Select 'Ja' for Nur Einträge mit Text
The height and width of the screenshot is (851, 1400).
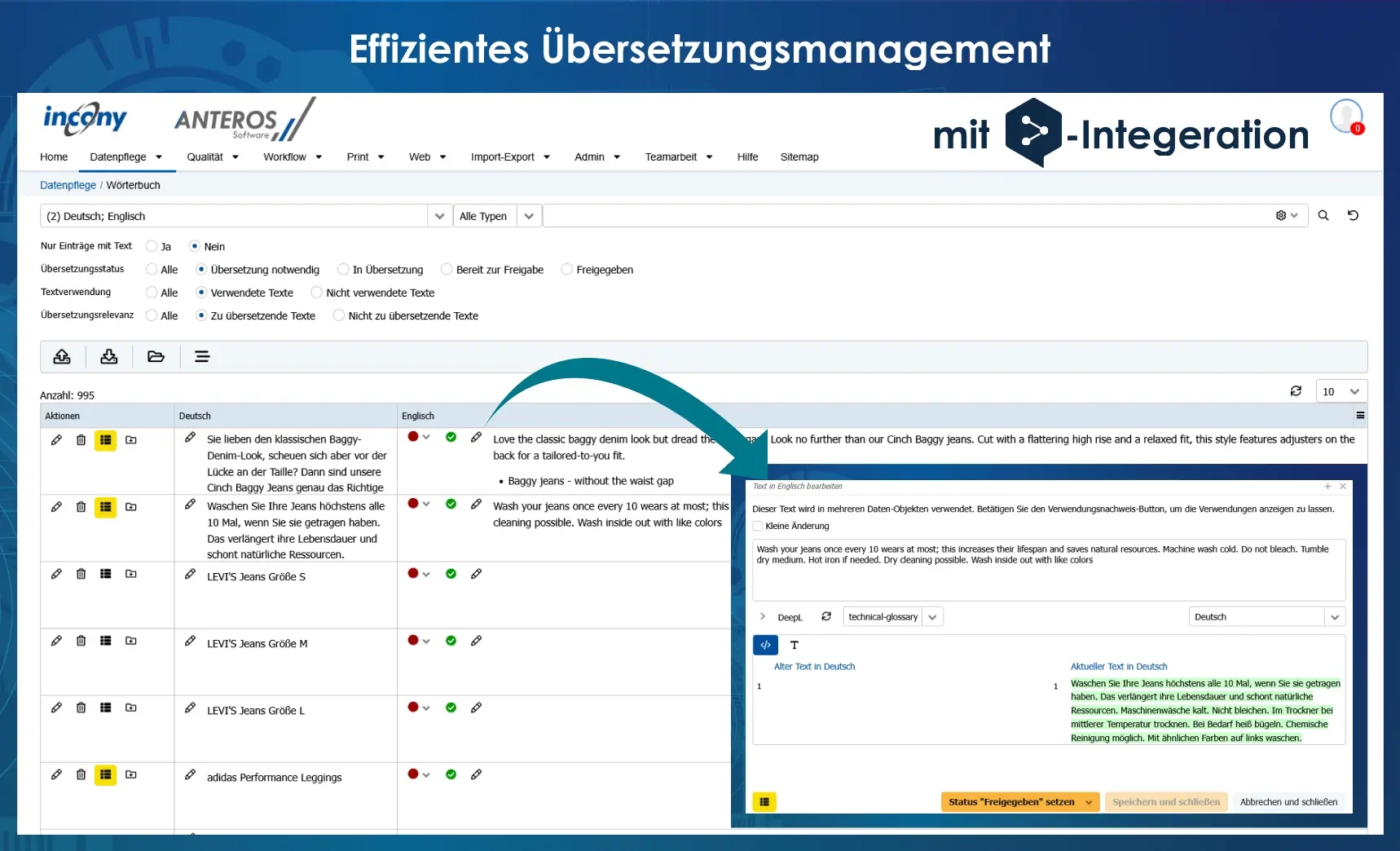(x=152, y=246)
